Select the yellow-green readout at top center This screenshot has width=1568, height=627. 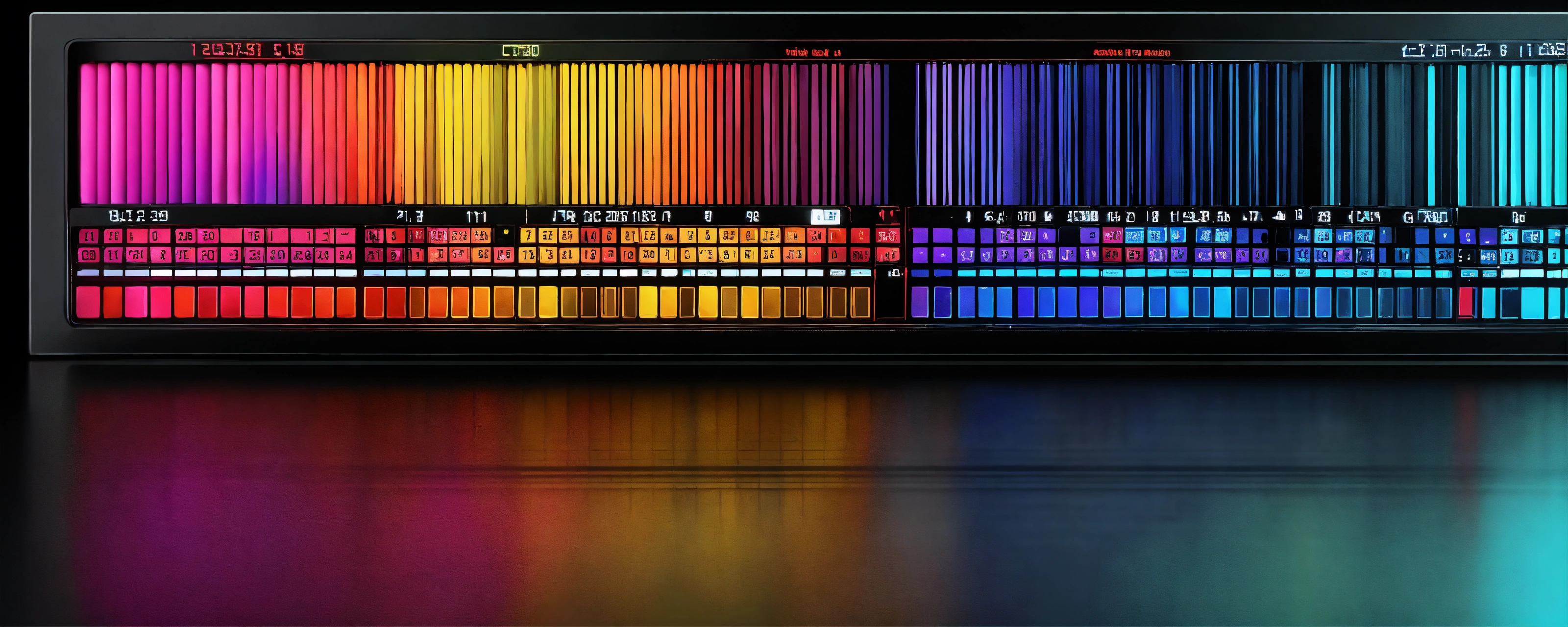tap(520, 50)
